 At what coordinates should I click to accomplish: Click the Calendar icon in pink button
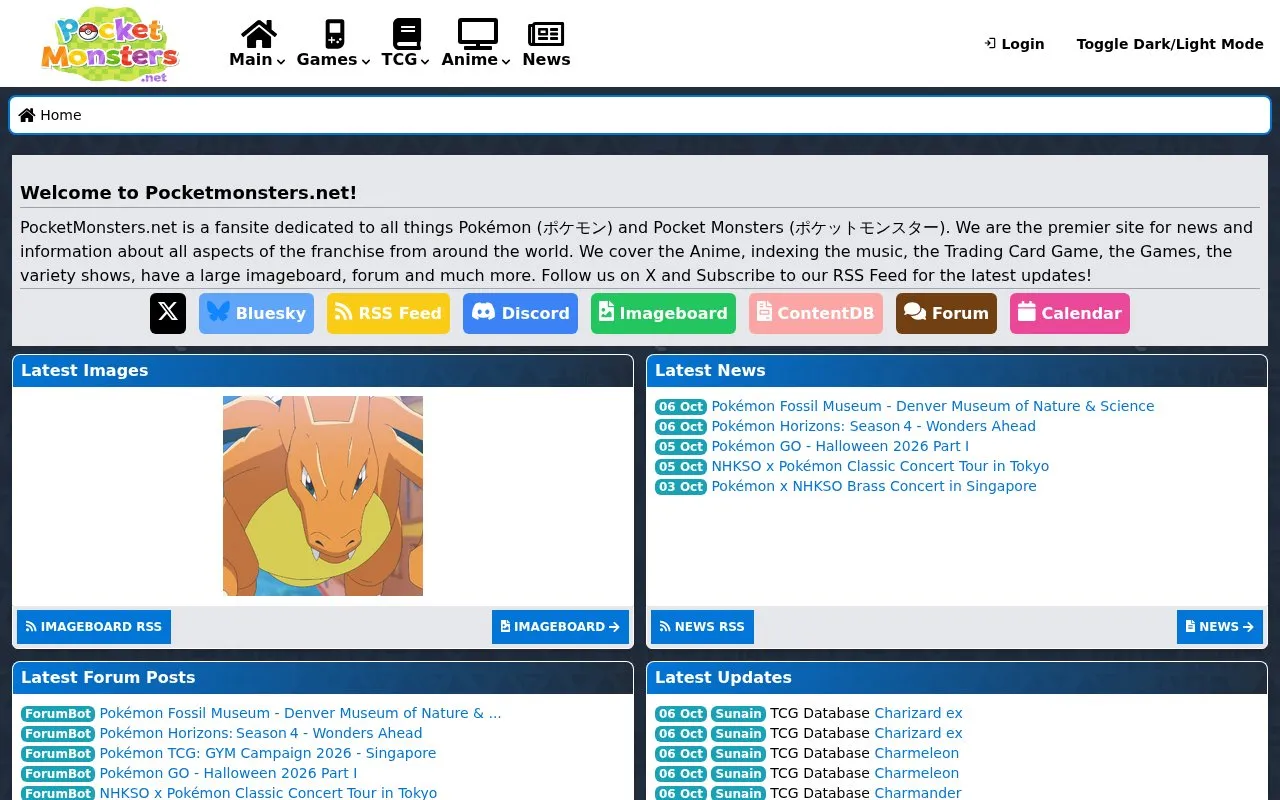click(1027, 312)
